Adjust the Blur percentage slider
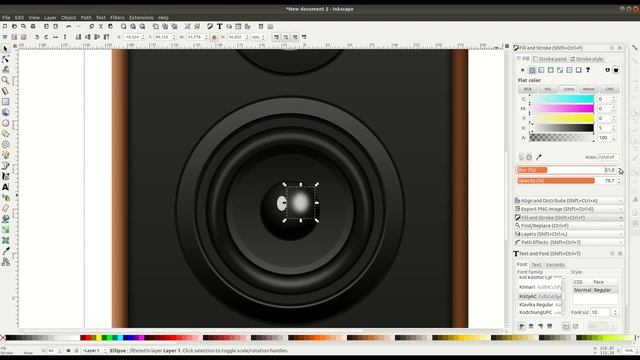 [566, 170]
